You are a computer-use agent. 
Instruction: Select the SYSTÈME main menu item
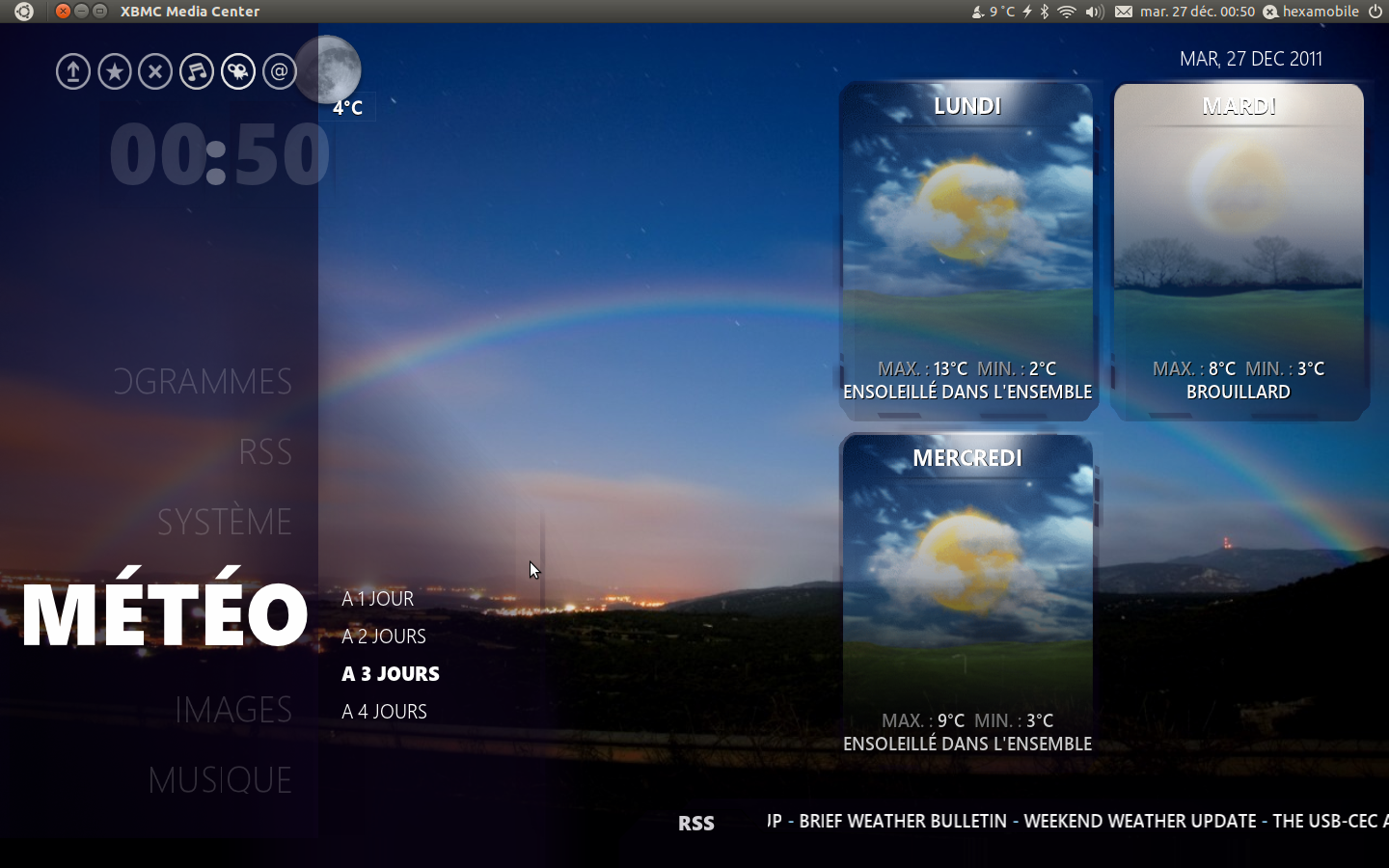[x=225, y=521]
